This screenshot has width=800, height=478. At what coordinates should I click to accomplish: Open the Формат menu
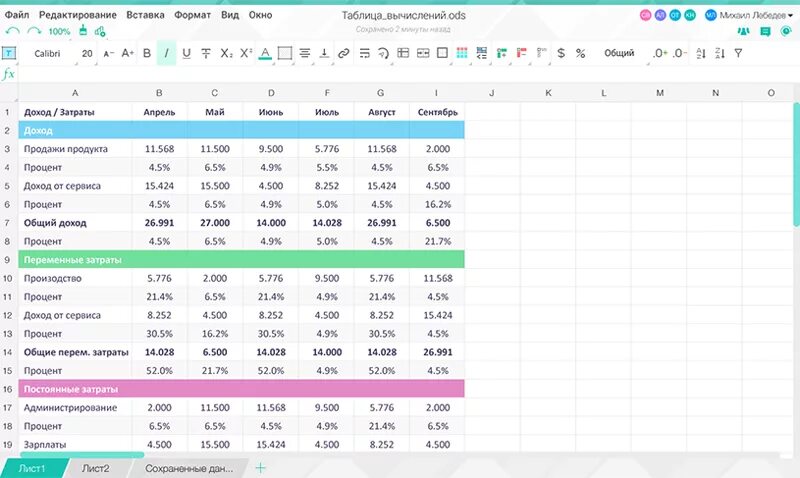(192, 15)
